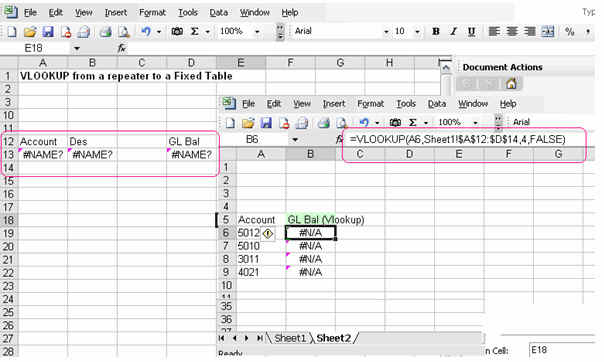Toggle Underline formatting
The image size is (604, 362).
(x=471, y=32)
